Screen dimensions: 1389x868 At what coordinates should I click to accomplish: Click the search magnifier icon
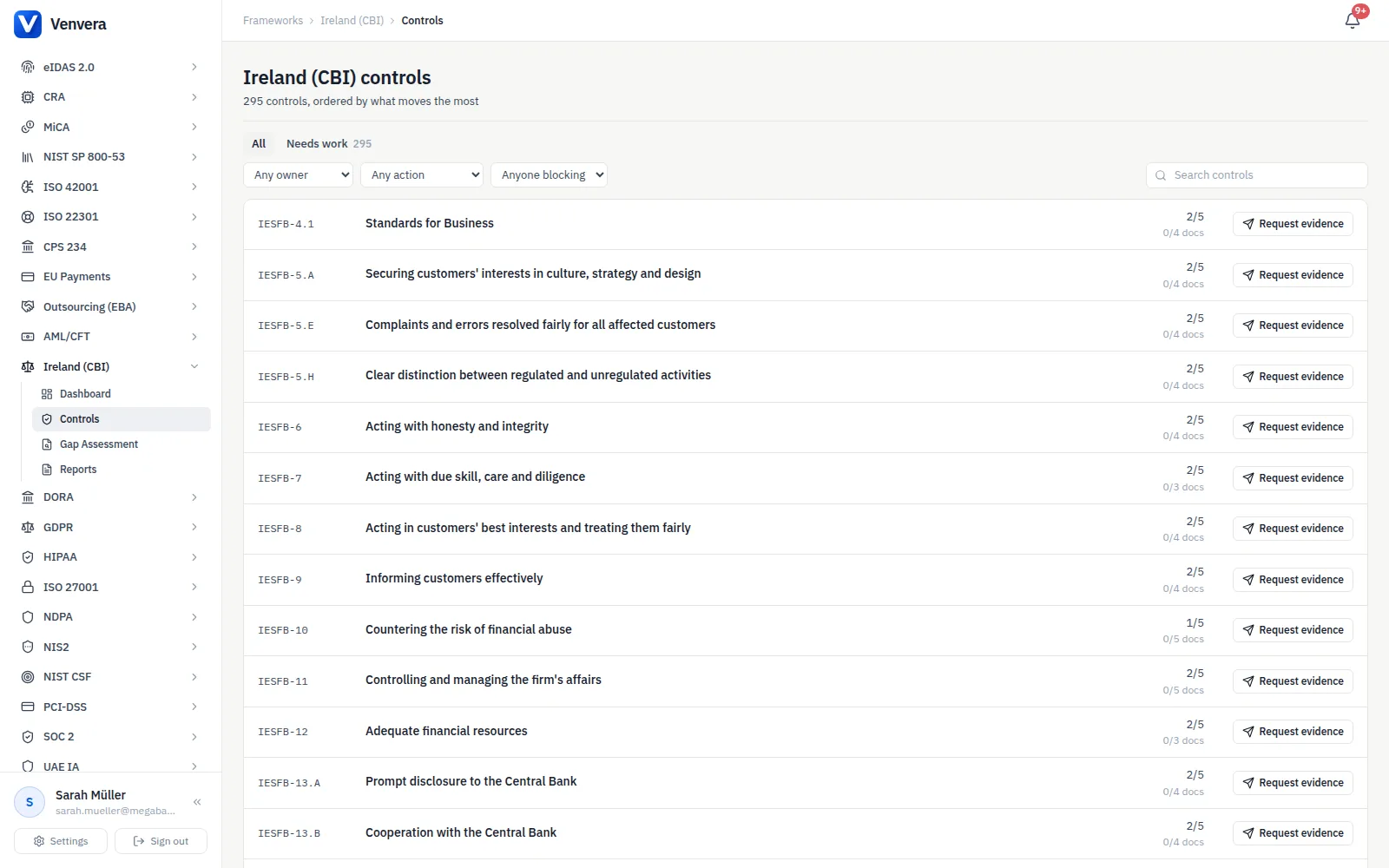pyautogui.click(x=1161, y=175)
